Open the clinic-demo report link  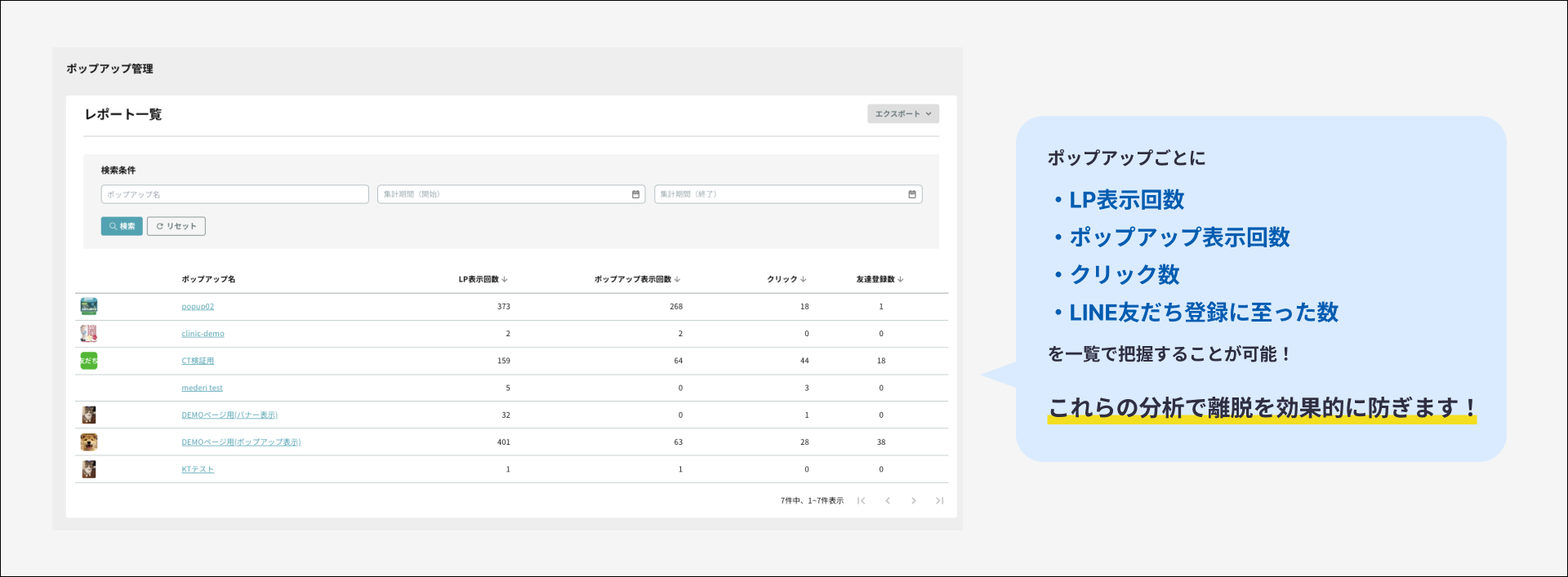coord(203,334)
